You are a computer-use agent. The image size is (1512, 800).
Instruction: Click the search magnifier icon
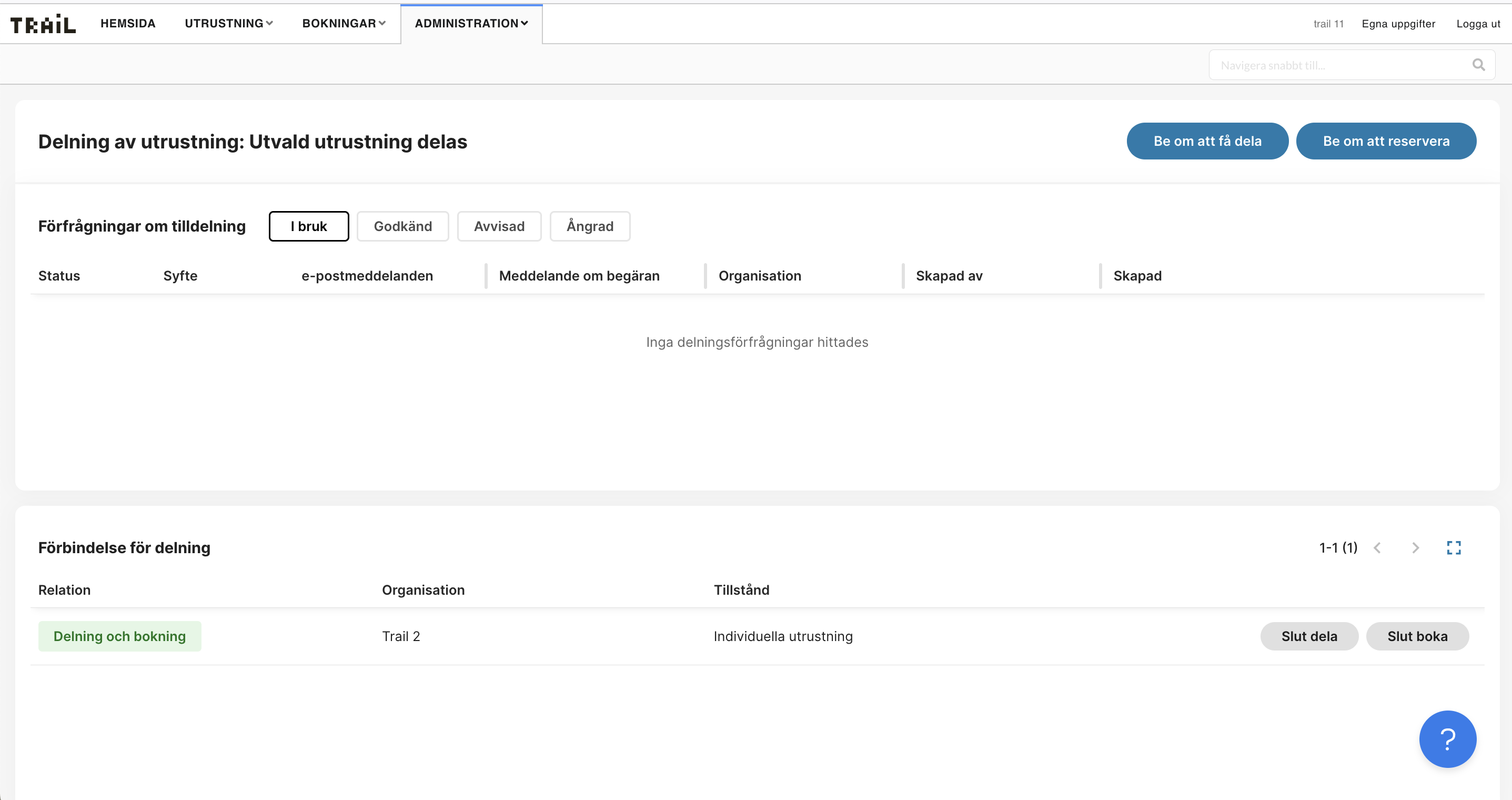tap(1478, 65)
